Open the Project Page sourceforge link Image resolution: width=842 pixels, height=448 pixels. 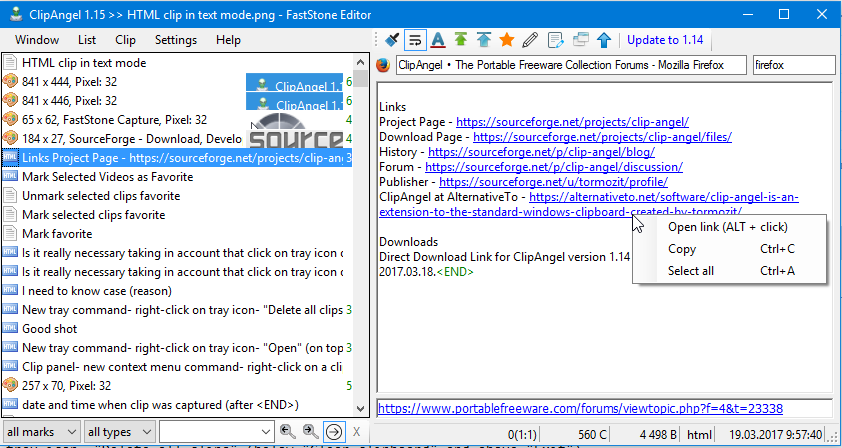coord(572,122)
